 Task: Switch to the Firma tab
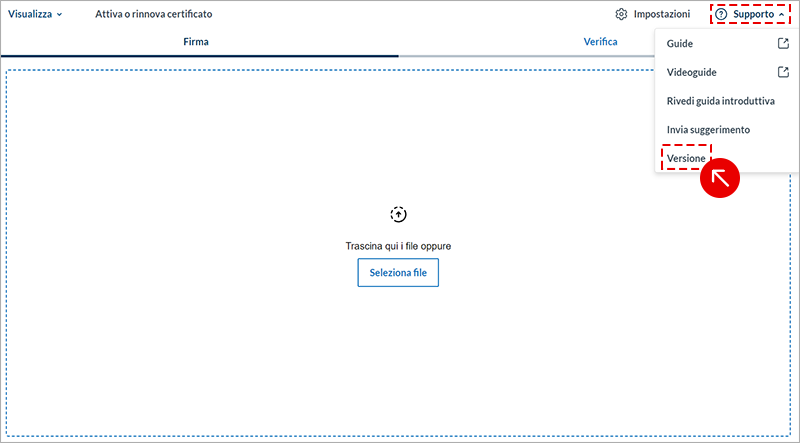coord(196,42)
